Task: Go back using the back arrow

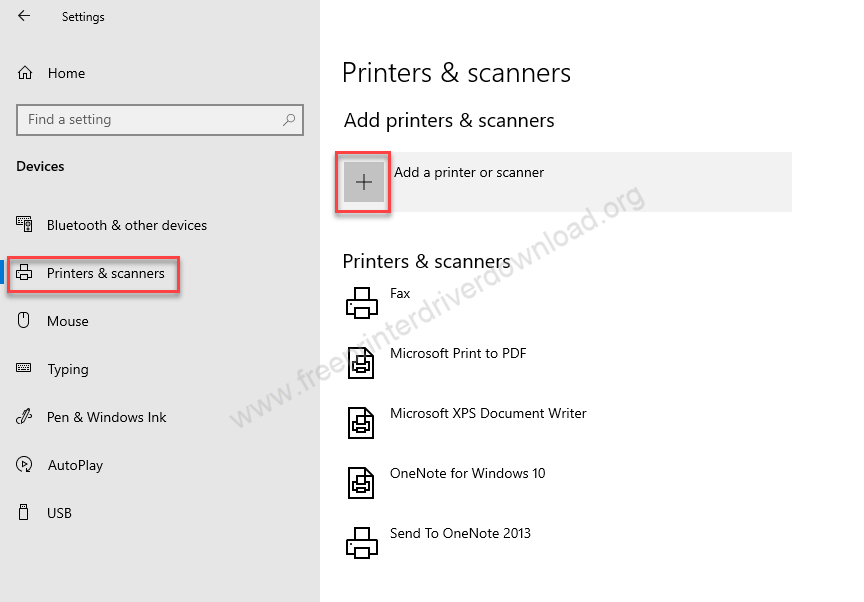Action: click(24, 16)
